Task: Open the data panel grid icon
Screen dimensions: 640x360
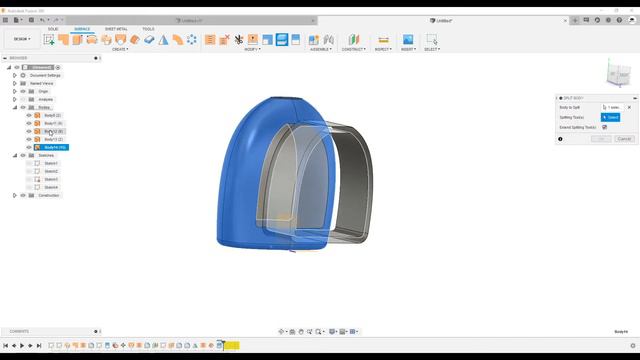Action: tap(5, 20)
